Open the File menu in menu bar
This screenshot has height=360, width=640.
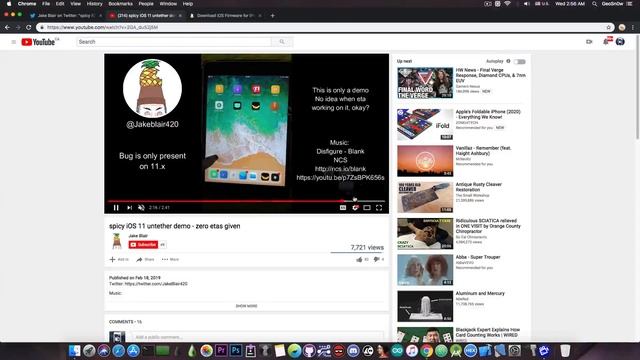(46, 4)
